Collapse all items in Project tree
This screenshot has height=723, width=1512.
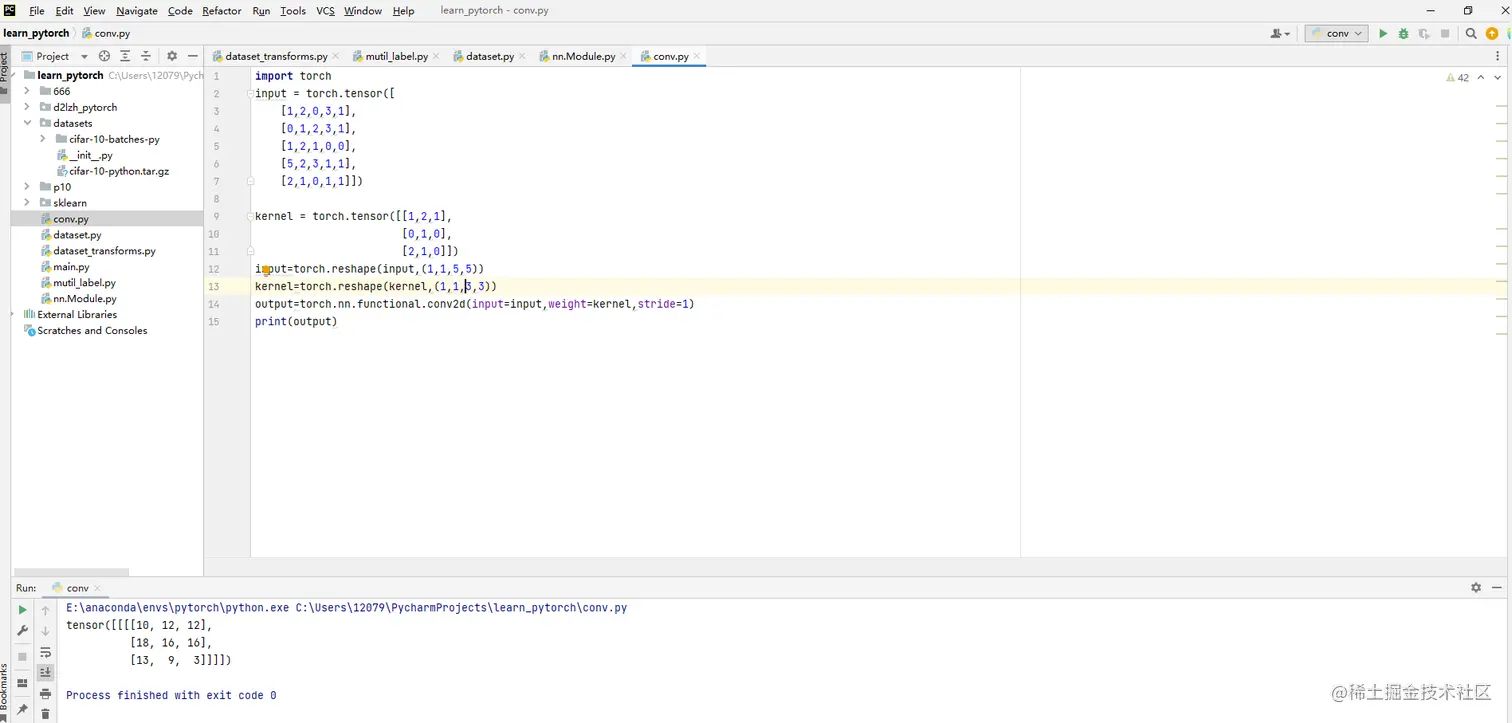146,56
